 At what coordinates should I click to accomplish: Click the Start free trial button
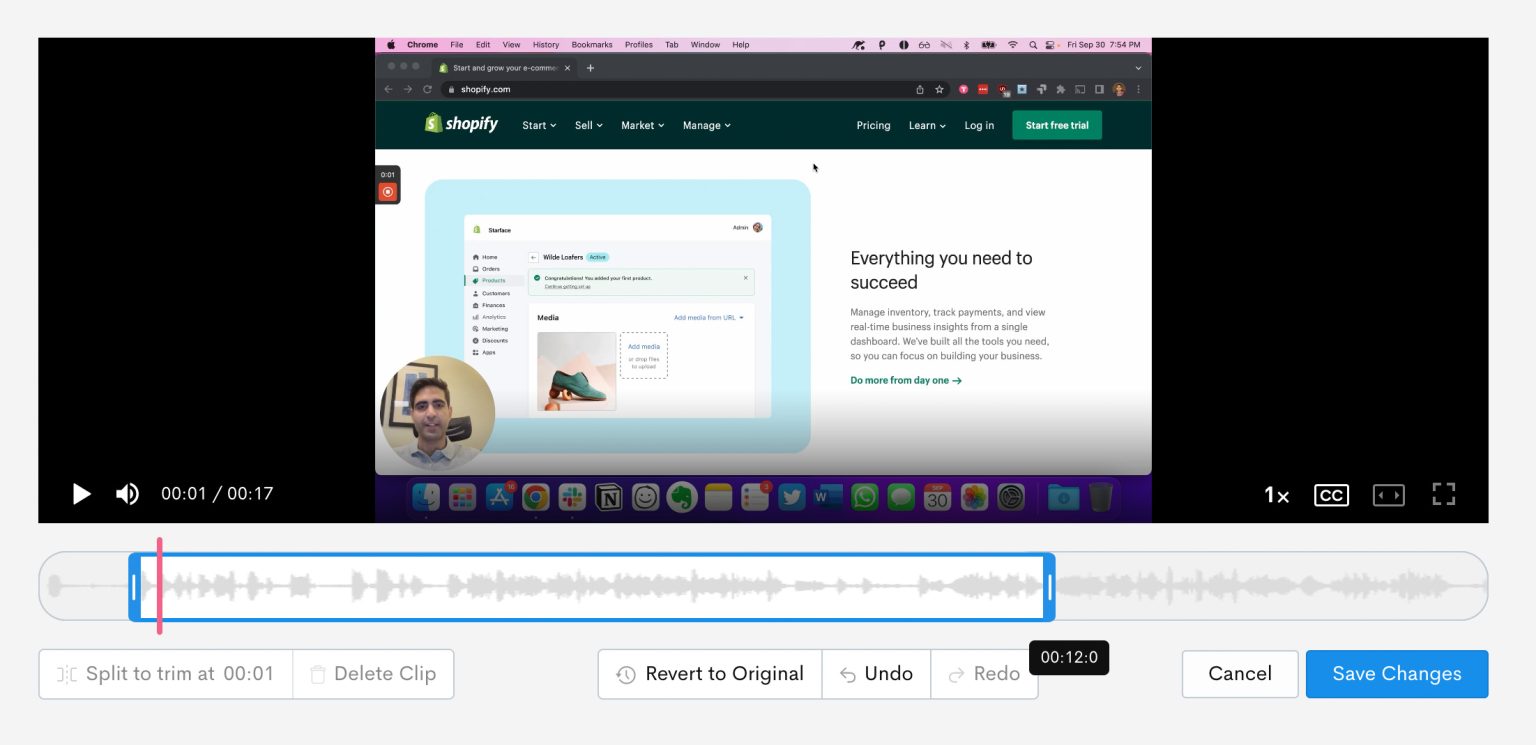[x=1056, y=125]
